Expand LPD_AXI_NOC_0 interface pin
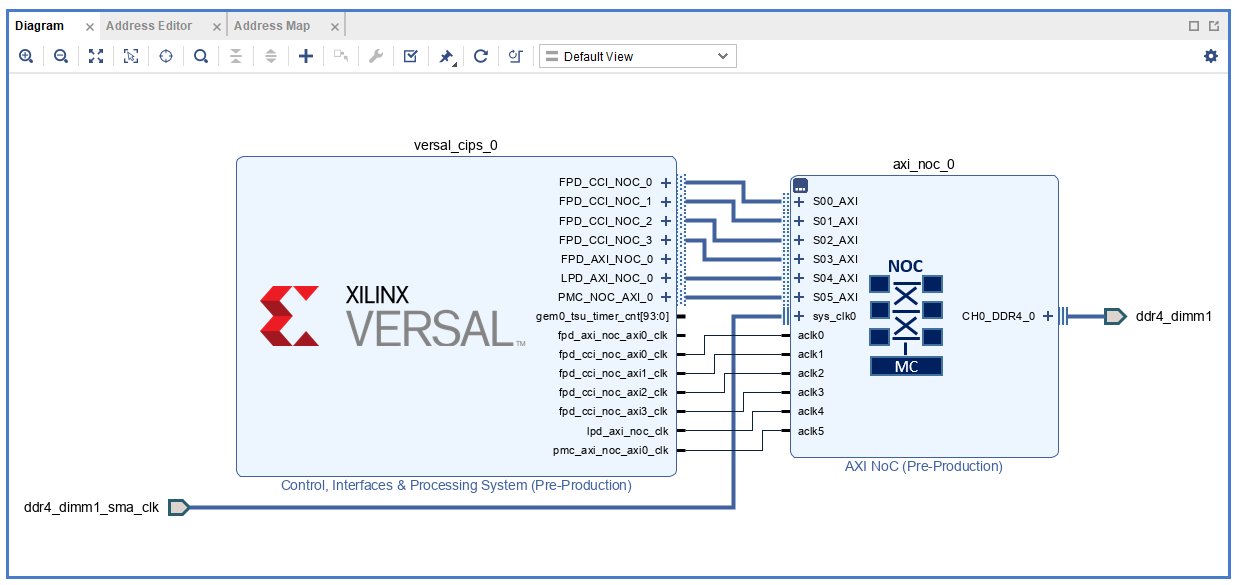Image resolution: width=1239 pixels, height=585 pixels. 666,278
